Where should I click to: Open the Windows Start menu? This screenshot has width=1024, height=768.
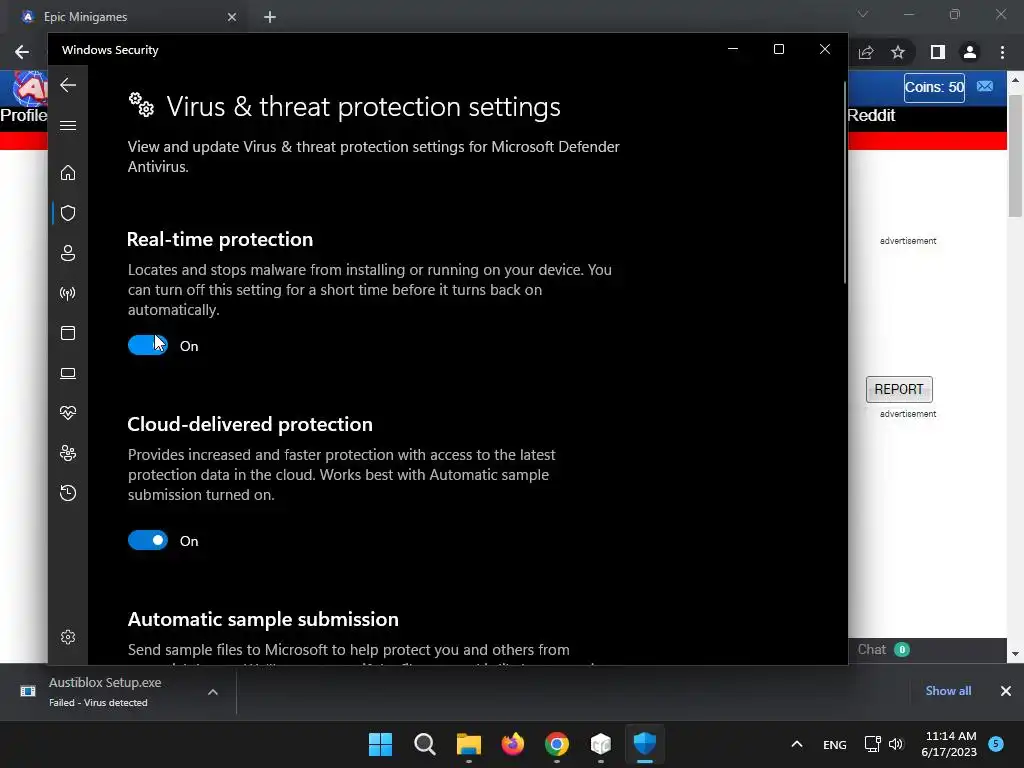point(380,744)
